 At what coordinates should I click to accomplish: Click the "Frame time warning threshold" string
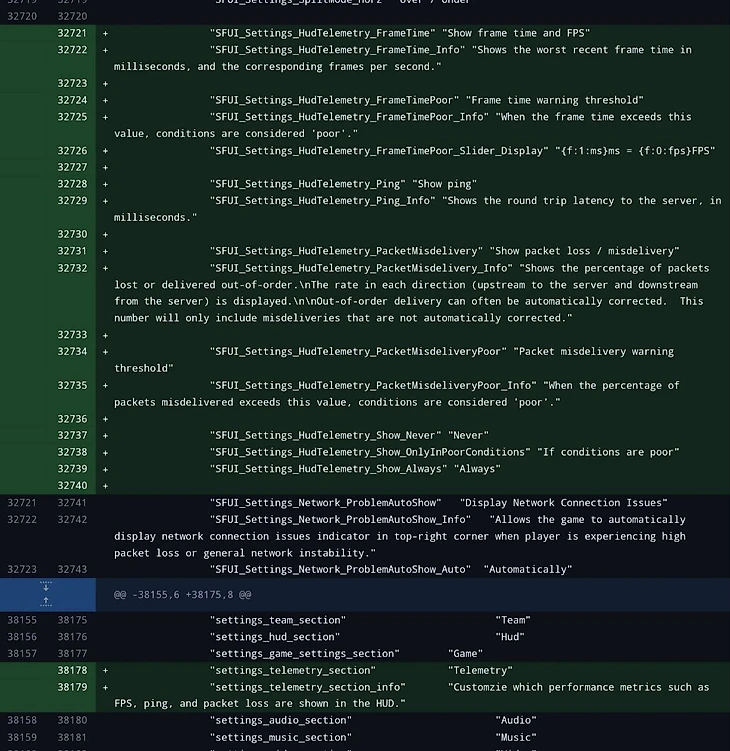tap(555, 100)
